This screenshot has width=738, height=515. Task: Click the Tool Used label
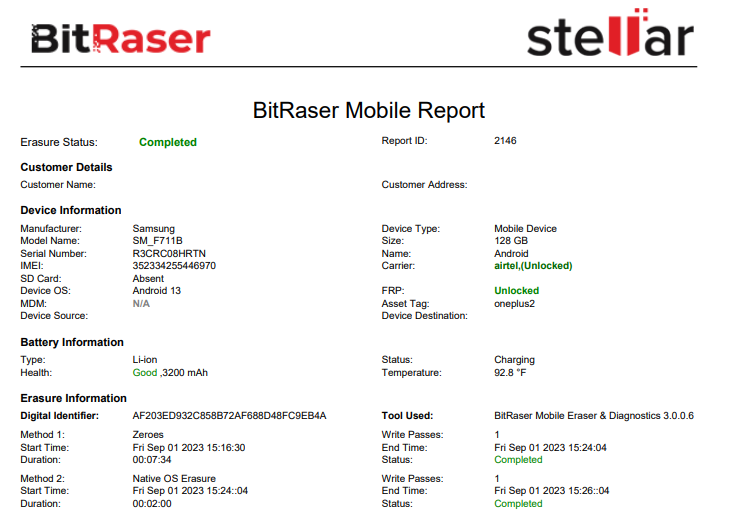click(x=407, y=416)
